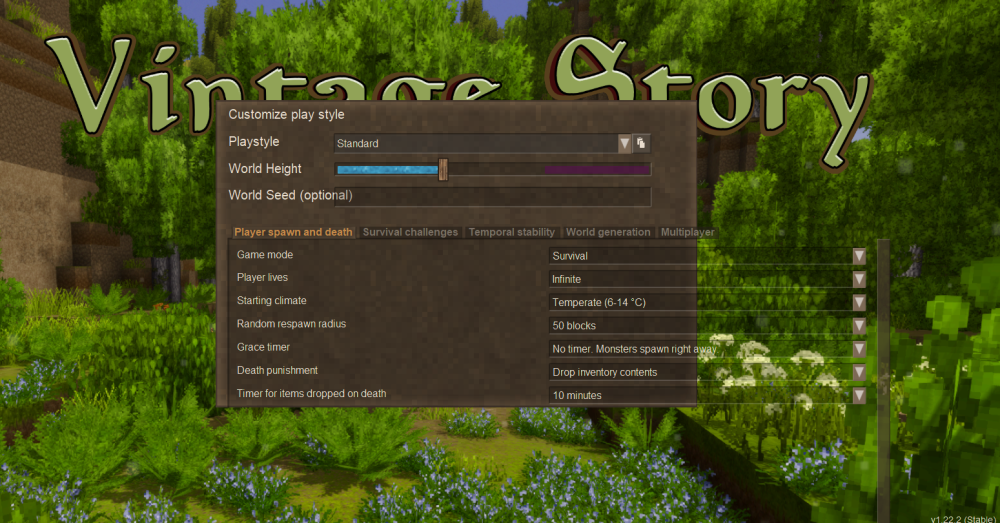
Task: Select the Standard playstyle combo box
Action: [482, 144]
